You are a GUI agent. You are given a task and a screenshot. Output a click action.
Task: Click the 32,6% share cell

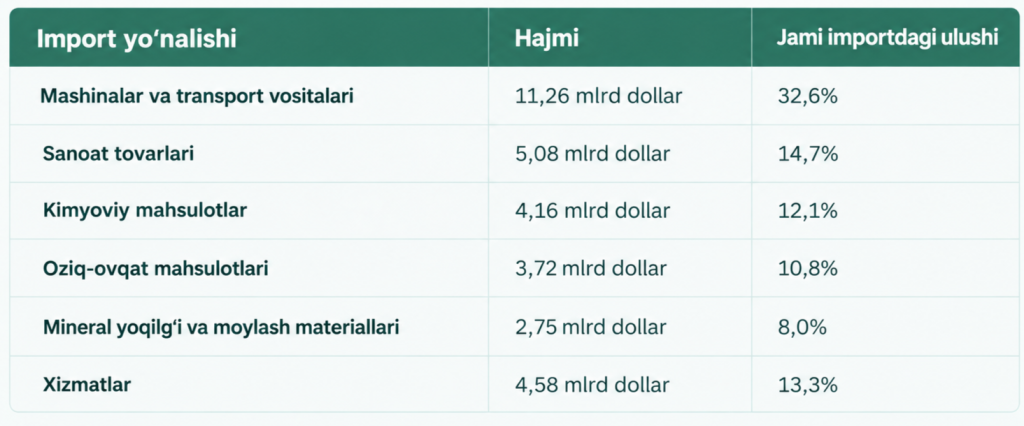pos(808,97)
